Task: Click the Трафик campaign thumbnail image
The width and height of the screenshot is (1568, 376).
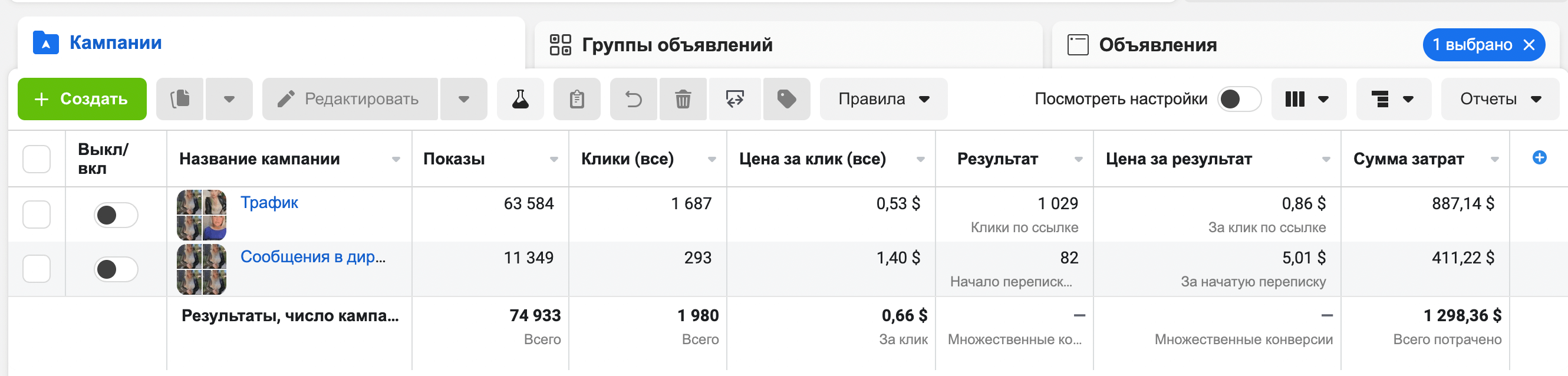Action: 202,215
